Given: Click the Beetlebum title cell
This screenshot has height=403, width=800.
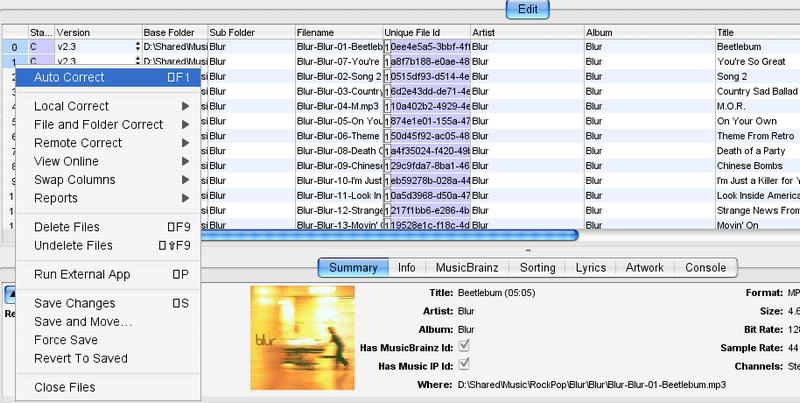Looking at the screenshot, I should point(758,47).
